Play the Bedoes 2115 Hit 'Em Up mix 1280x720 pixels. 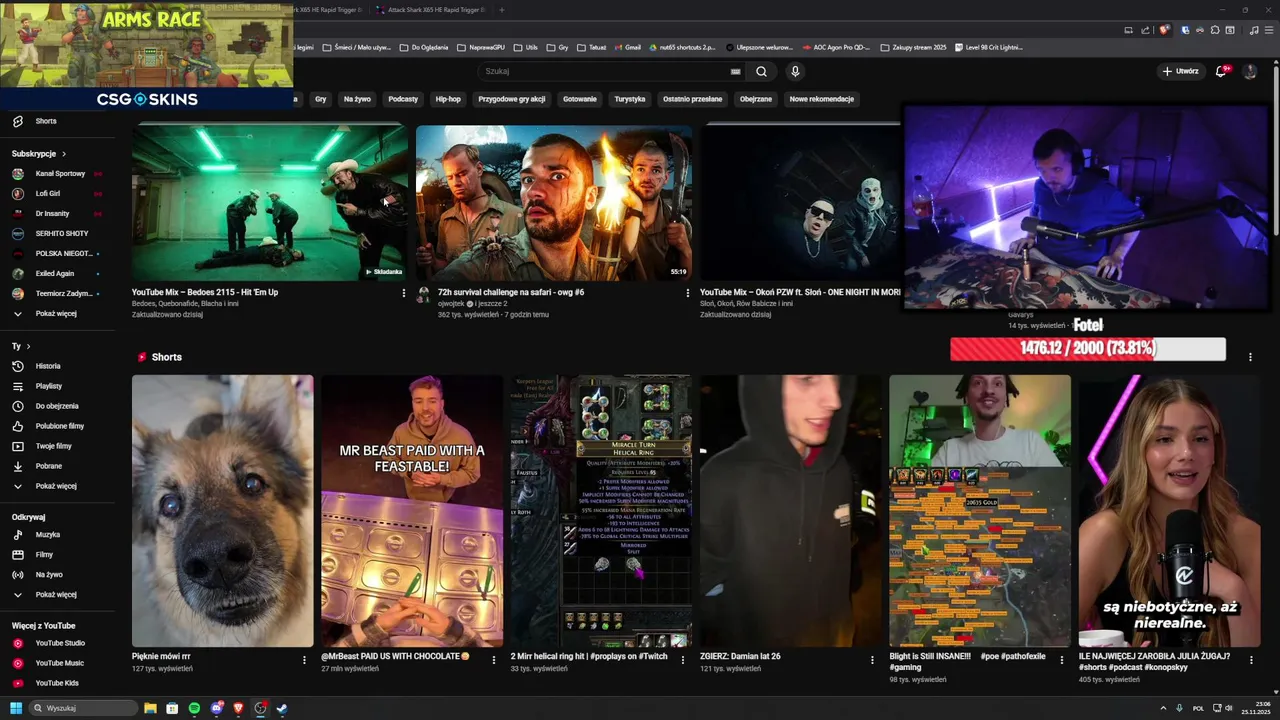coord(270,202)
